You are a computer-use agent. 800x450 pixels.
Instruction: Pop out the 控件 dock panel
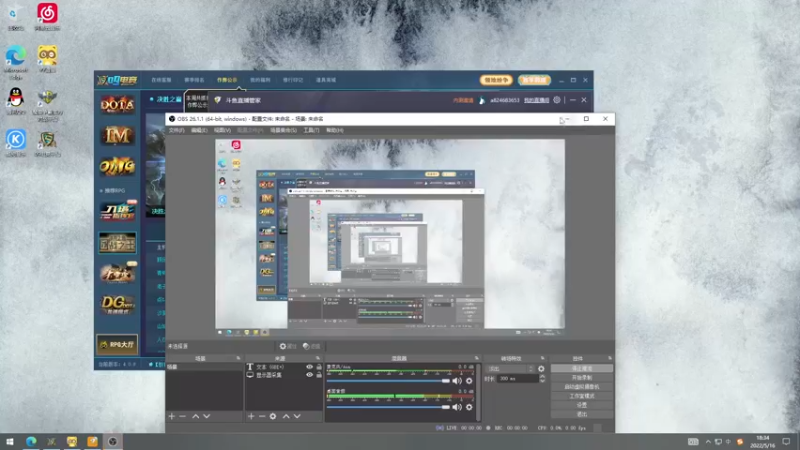[x=610, y=358]
